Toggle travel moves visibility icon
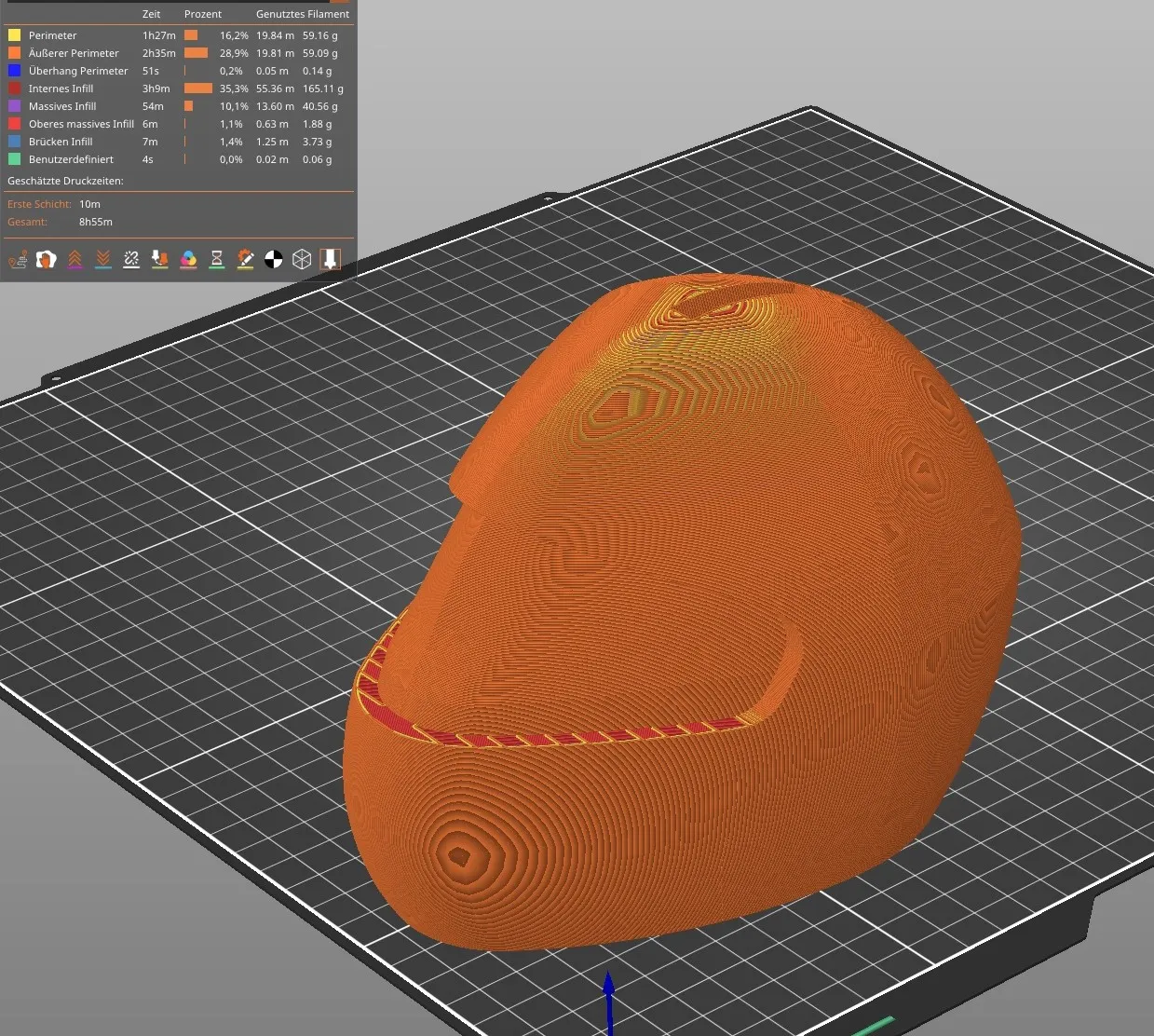The image size is (1154, 1036). [x=18, y=259]
